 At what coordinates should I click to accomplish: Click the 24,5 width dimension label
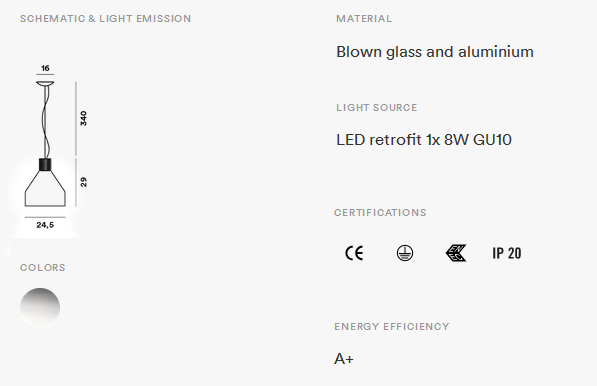point(45,225)
